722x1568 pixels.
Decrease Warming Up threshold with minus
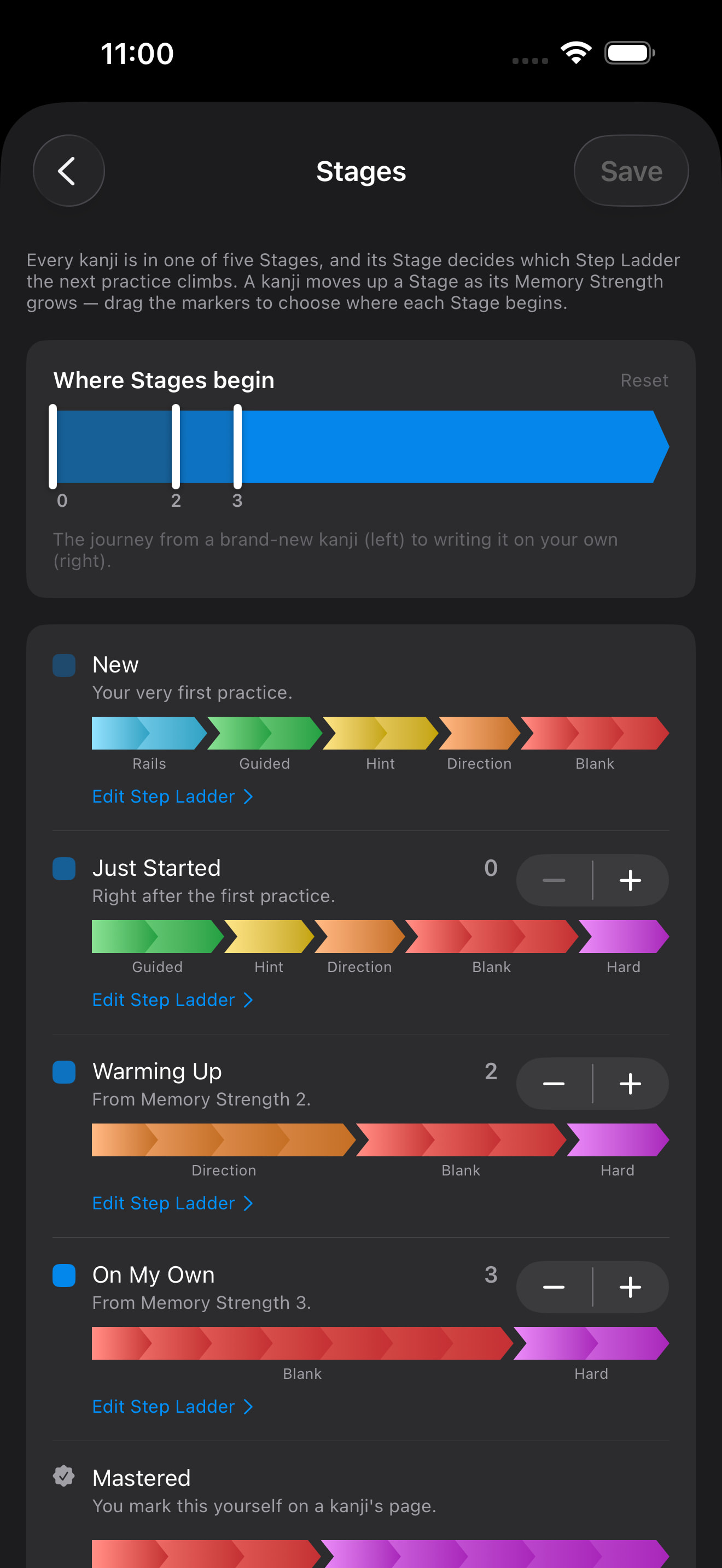(554, 1084)
